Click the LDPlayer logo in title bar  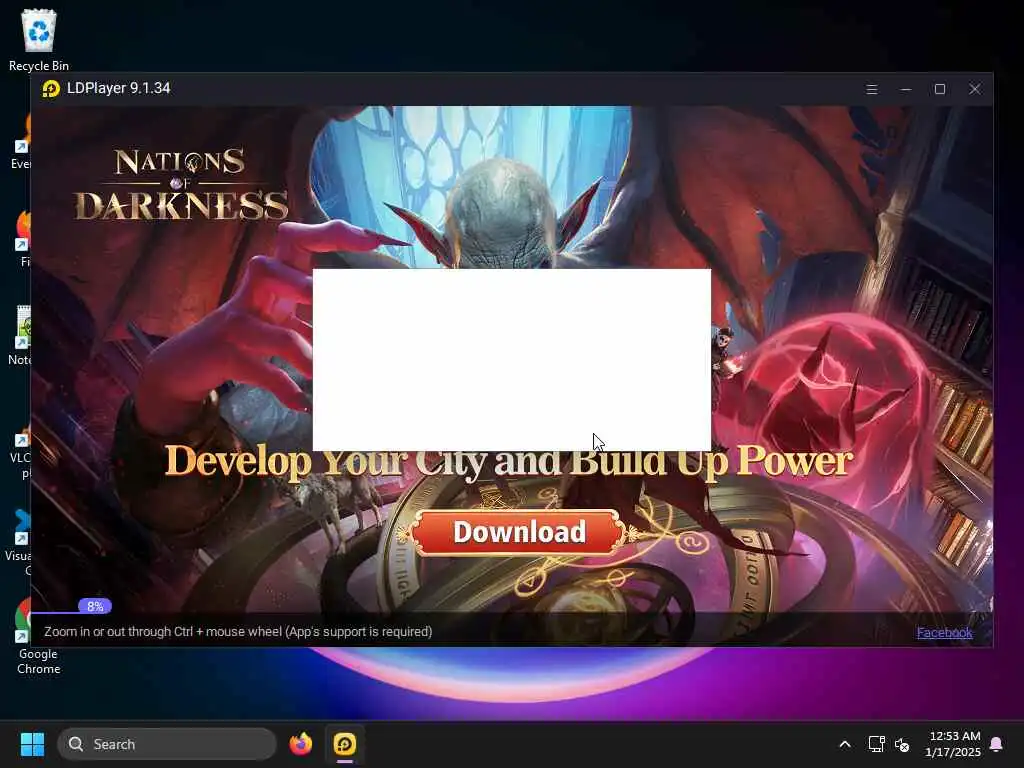tap(51, 88)
